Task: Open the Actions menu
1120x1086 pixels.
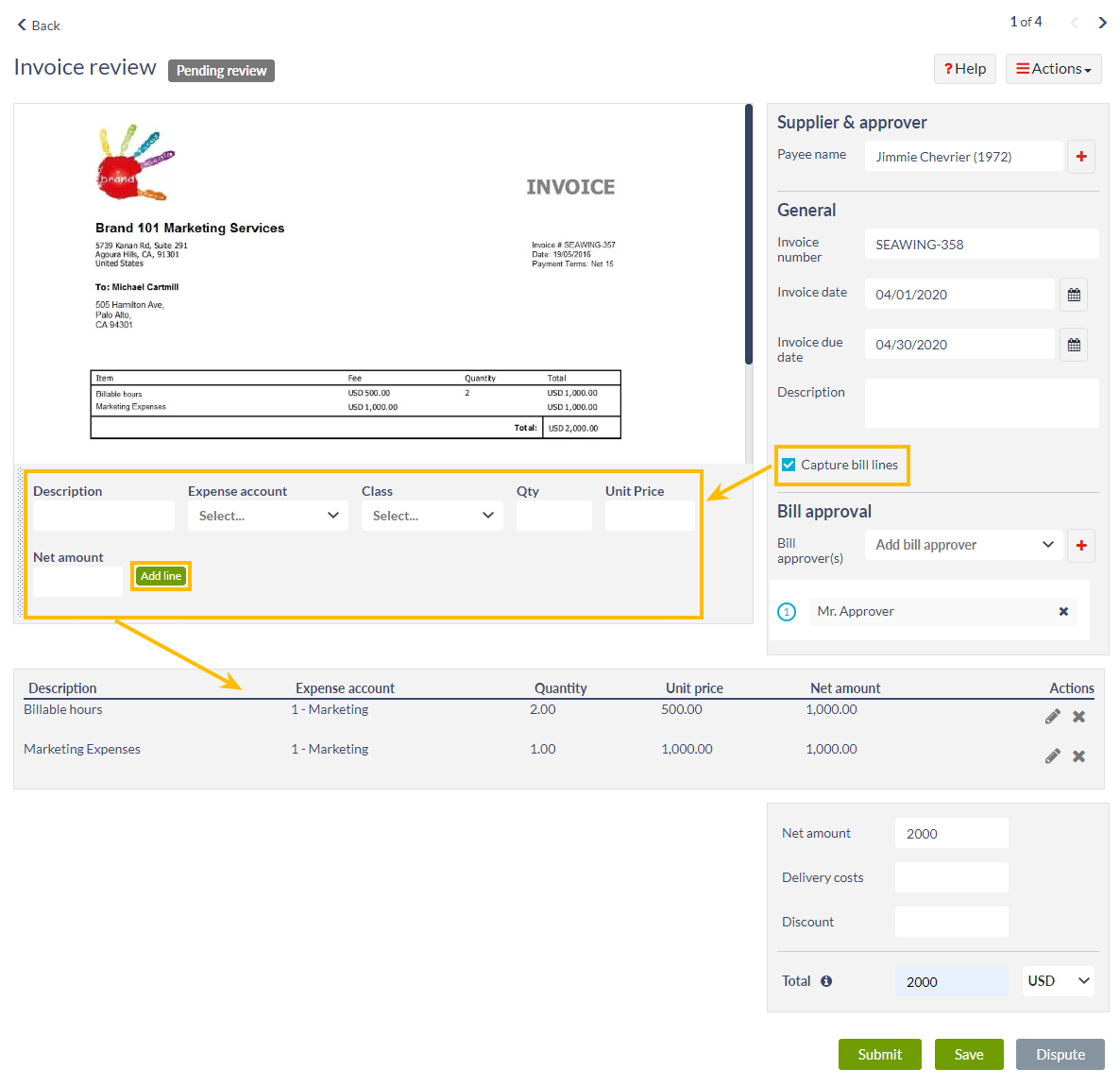Action: 1054,69
